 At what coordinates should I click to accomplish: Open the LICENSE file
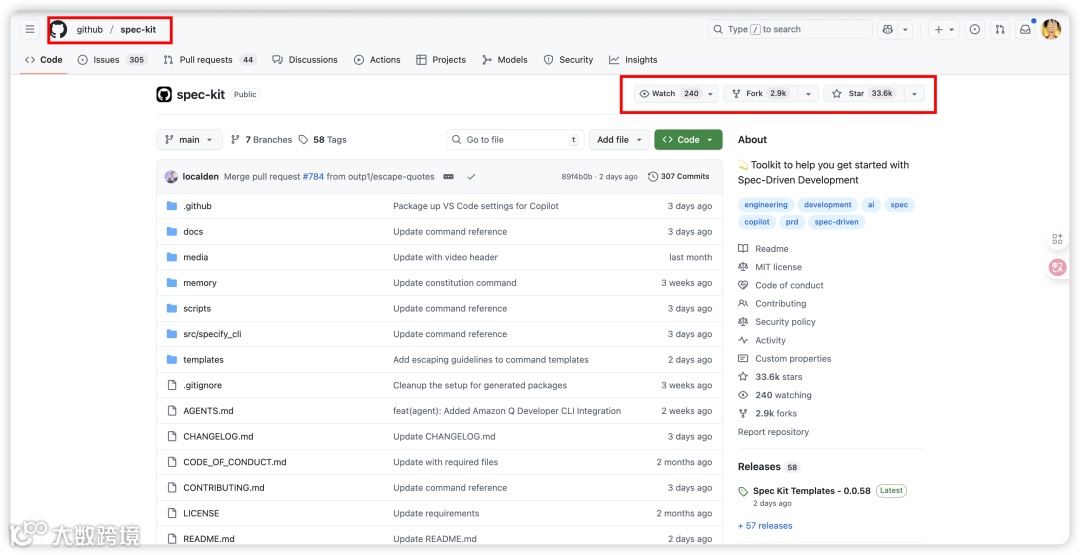(x=201, y=514)
